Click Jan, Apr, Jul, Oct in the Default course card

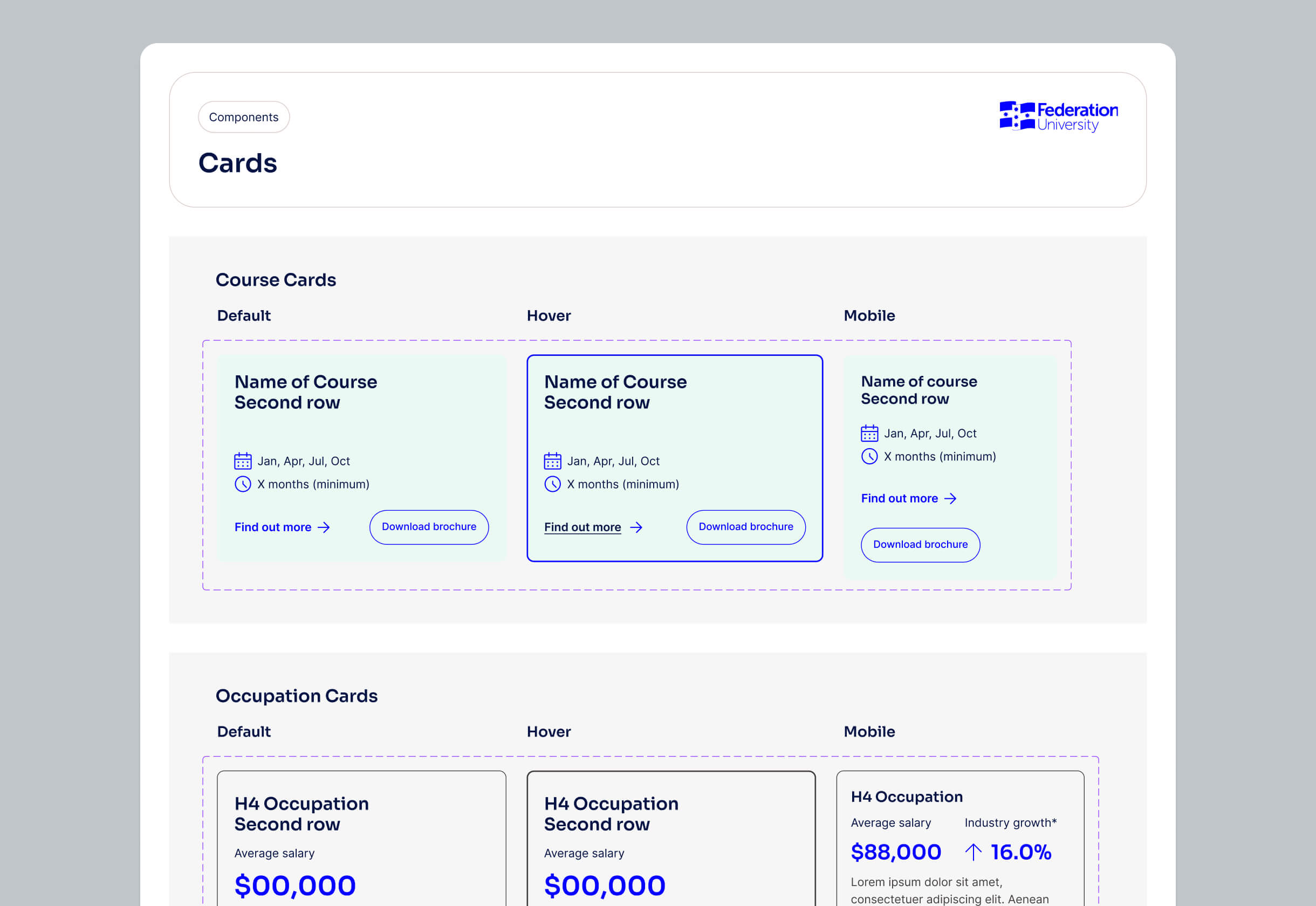pyautogui.click(x=304, y=461)
